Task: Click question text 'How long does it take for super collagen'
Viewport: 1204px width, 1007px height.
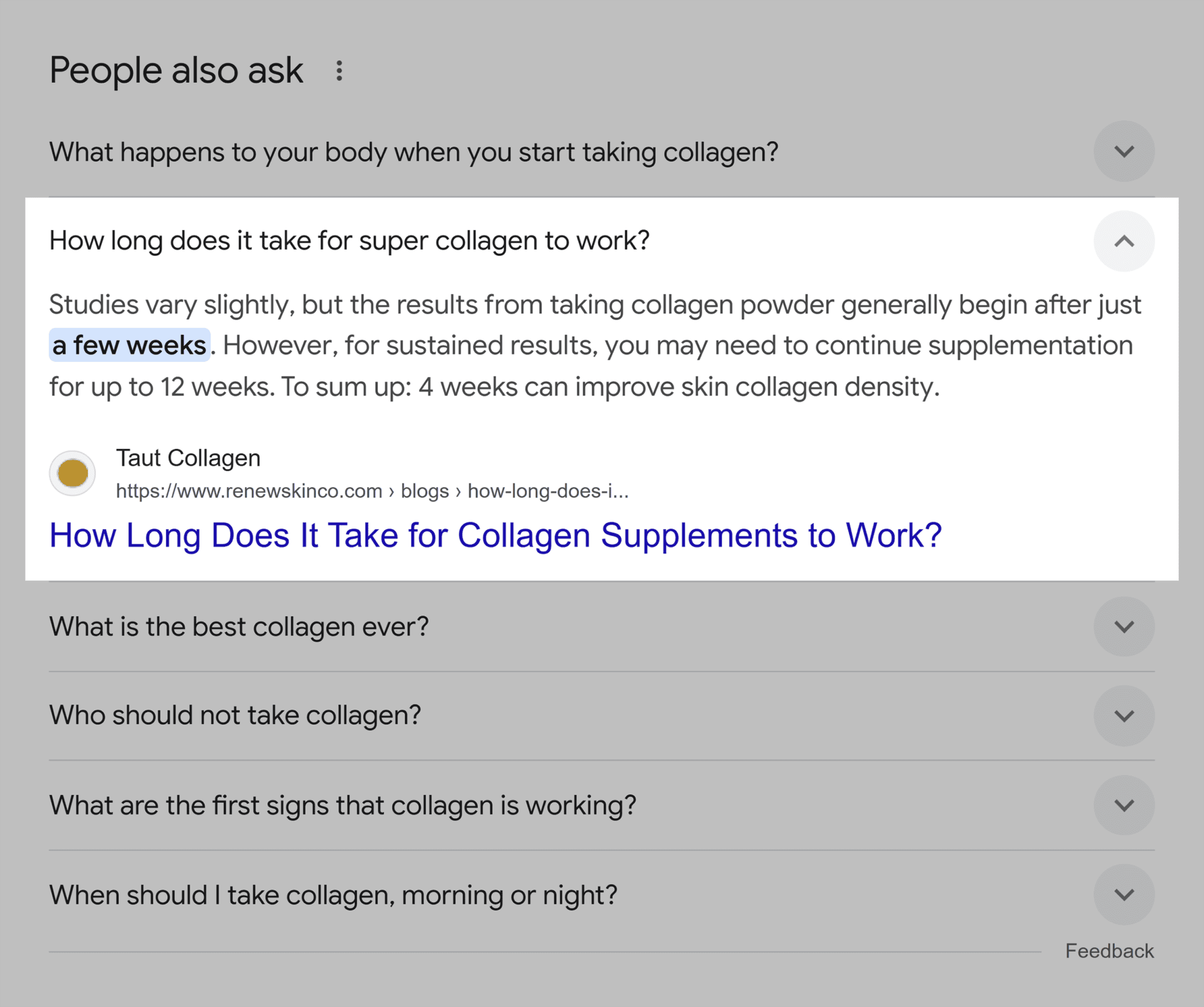Action: (349, 241)
